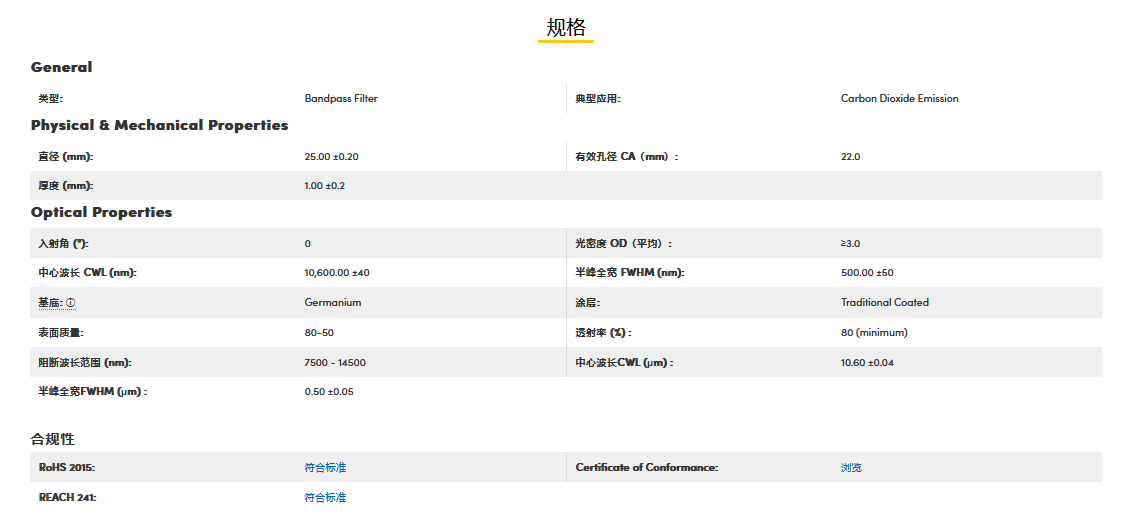Click the Germanium substrate value
Viewport: 1121px width, 525px height.
point(332,303)
